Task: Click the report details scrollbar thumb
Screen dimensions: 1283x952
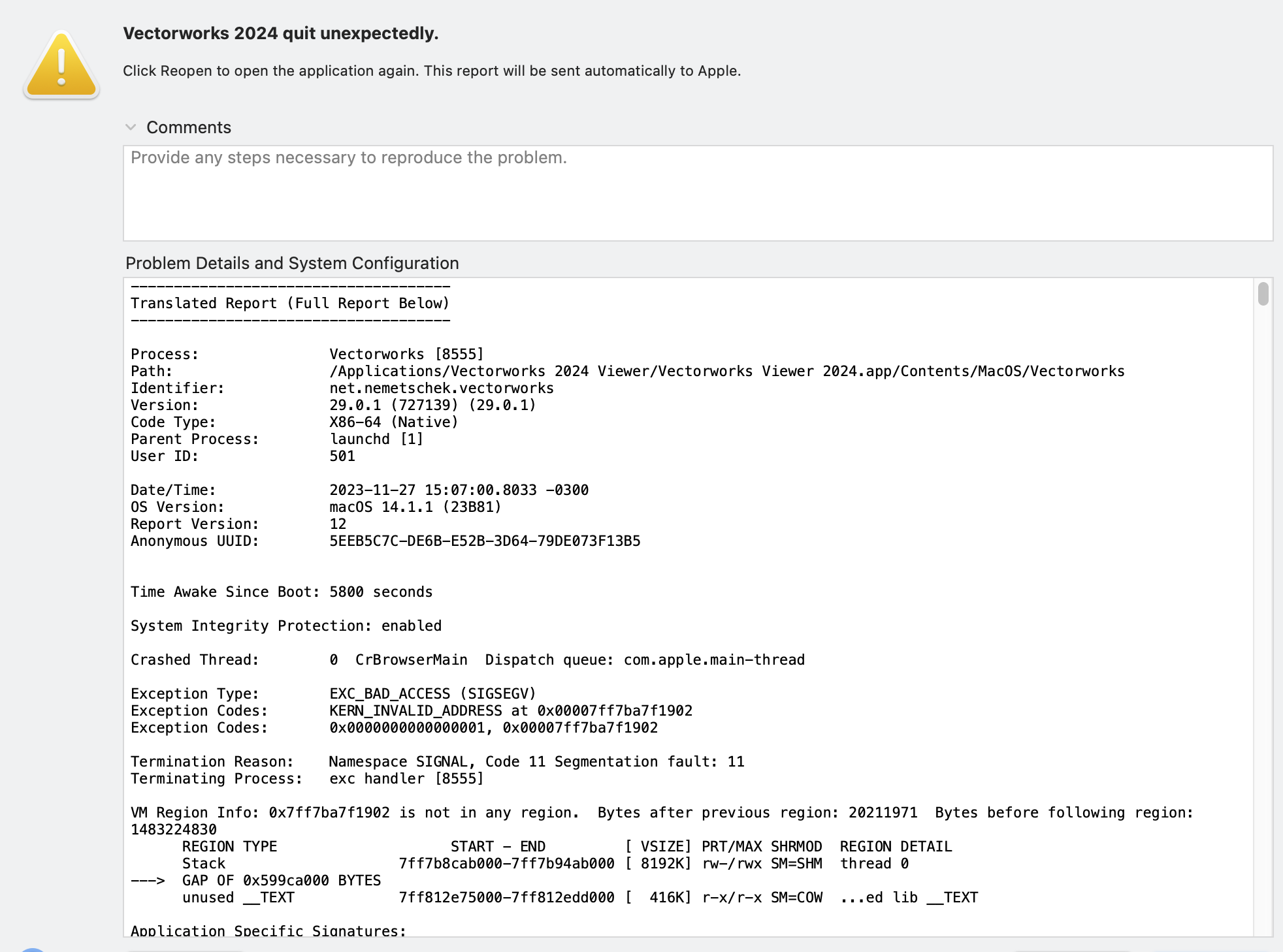Action: tap(1263, 293)
